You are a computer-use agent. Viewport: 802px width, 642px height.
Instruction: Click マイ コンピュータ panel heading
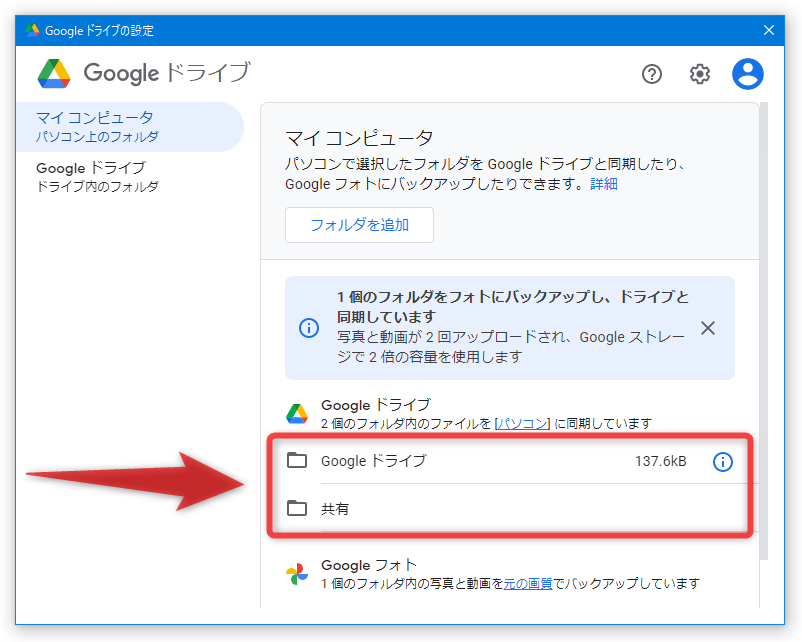tap(359, 138)
